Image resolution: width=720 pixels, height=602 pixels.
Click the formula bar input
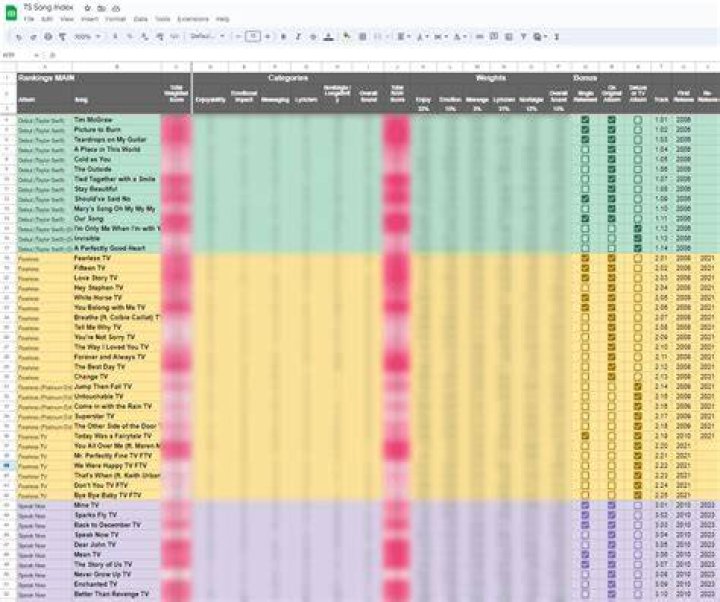click(x=386, y=55)
